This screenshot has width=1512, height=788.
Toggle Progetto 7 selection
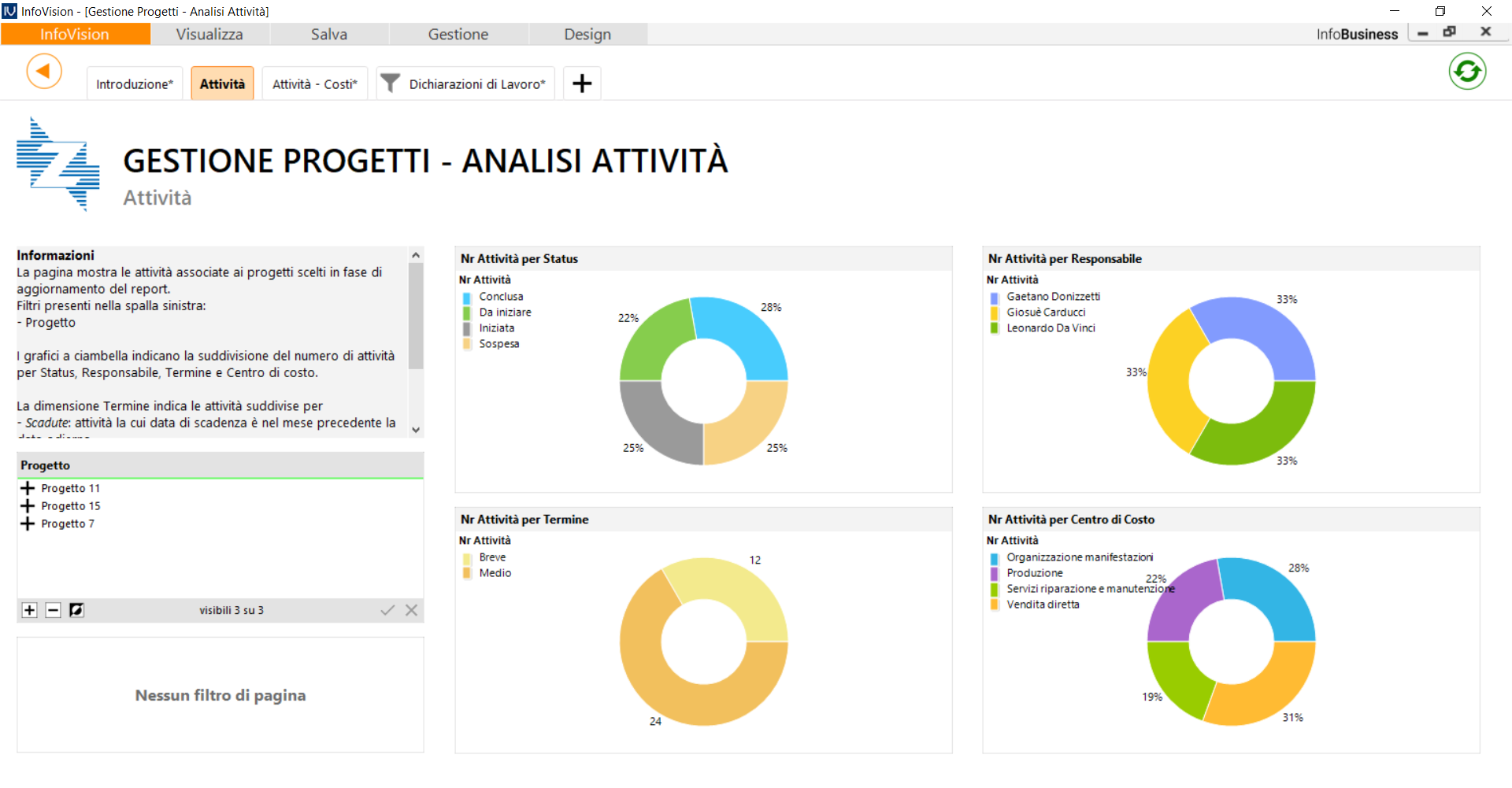67,524
